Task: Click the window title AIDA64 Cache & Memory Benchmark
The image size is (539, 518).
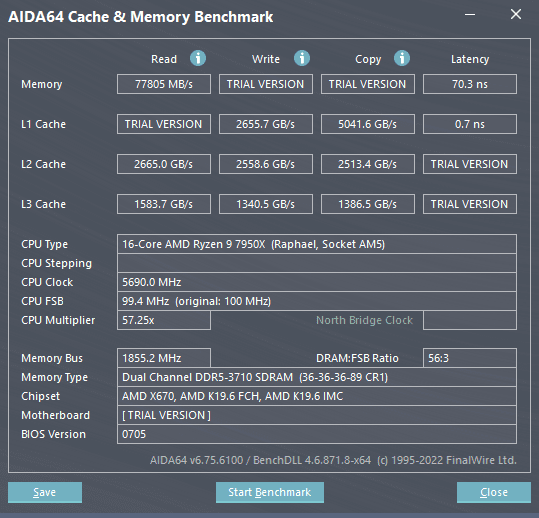Action: click(141, 17)
